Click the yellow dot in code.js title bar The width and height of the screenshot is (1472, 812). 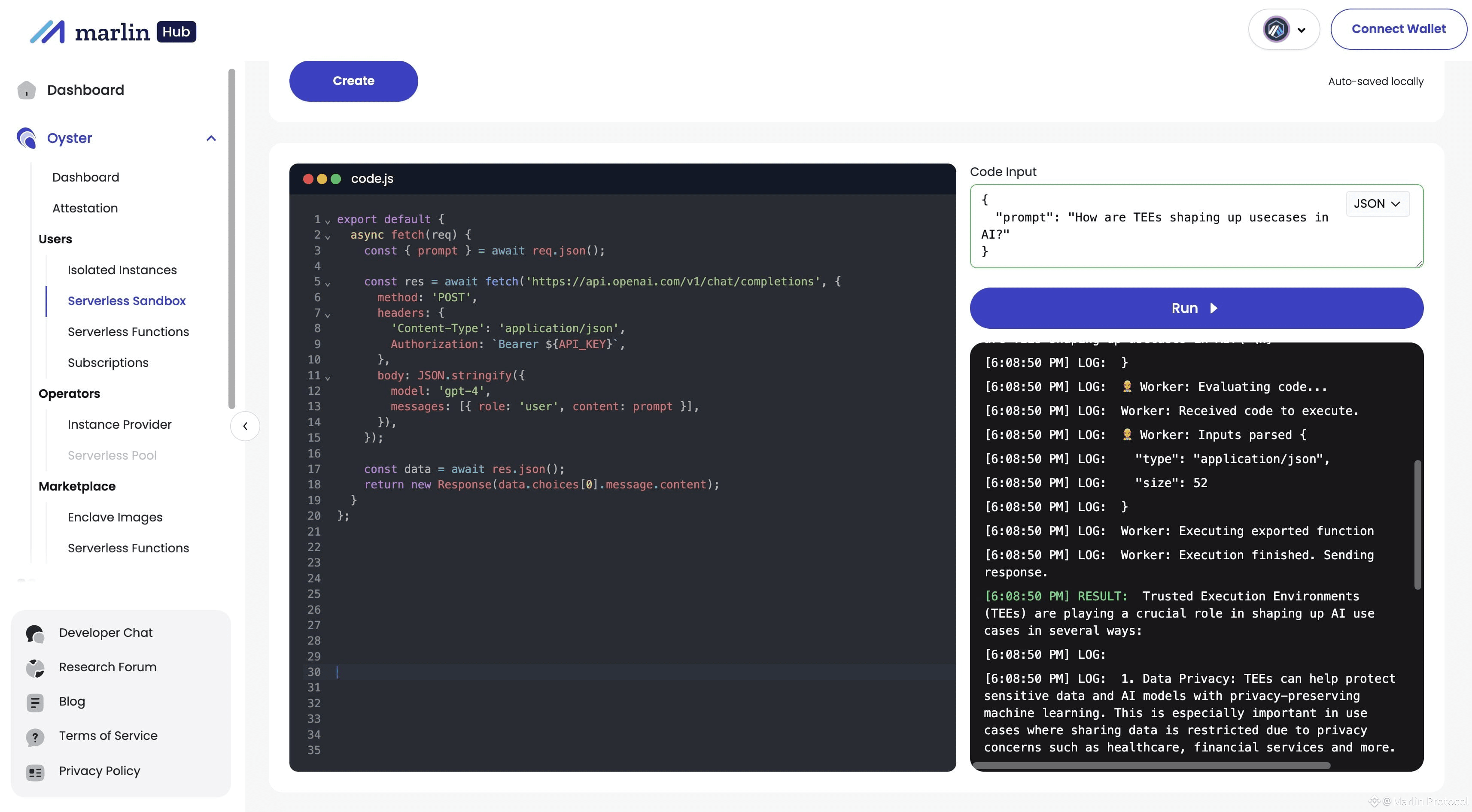322,179
